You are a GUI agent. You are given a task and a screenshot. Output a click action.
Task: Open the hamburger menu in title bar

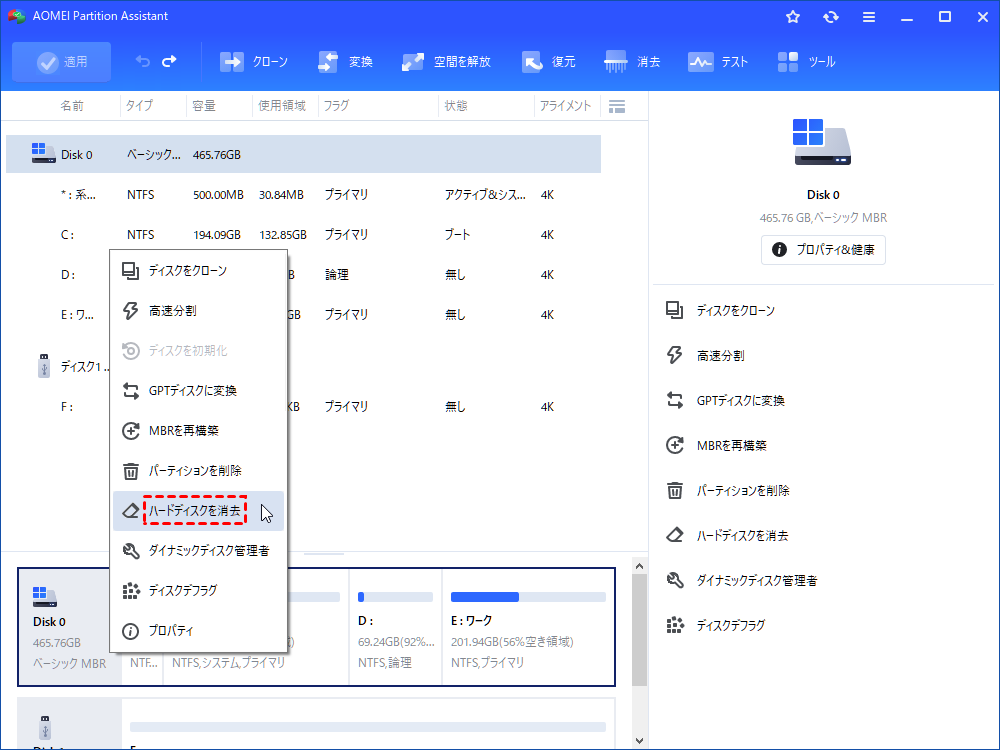tap(869, 17)
